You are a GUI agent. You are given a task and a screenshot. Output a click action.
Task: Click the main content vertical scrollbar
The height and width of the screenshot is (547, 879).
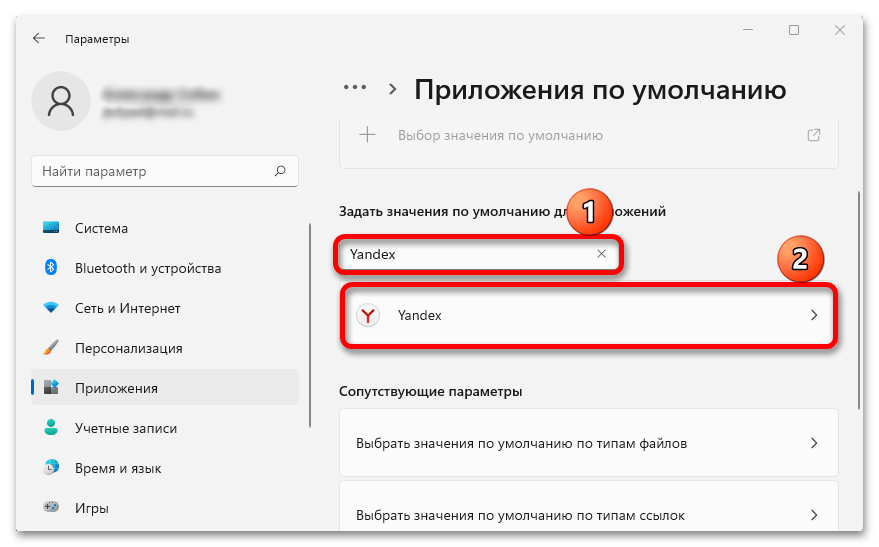pyautogui.click(x=858, y=300)
